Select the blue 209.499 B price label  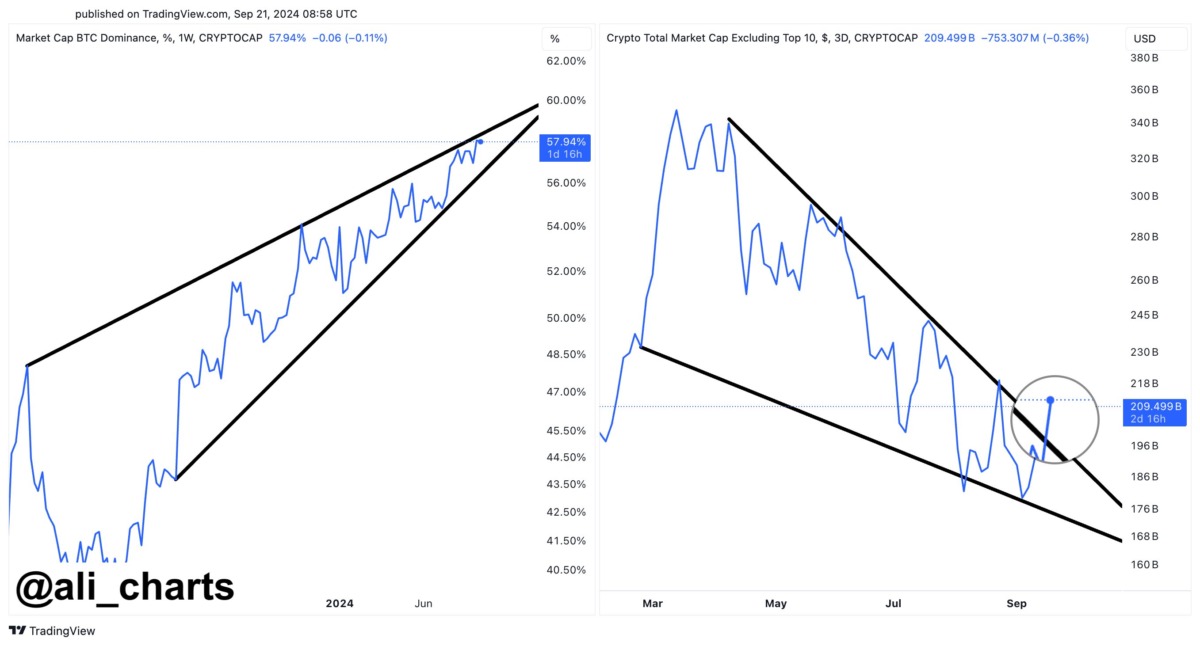pos(1155,412)
